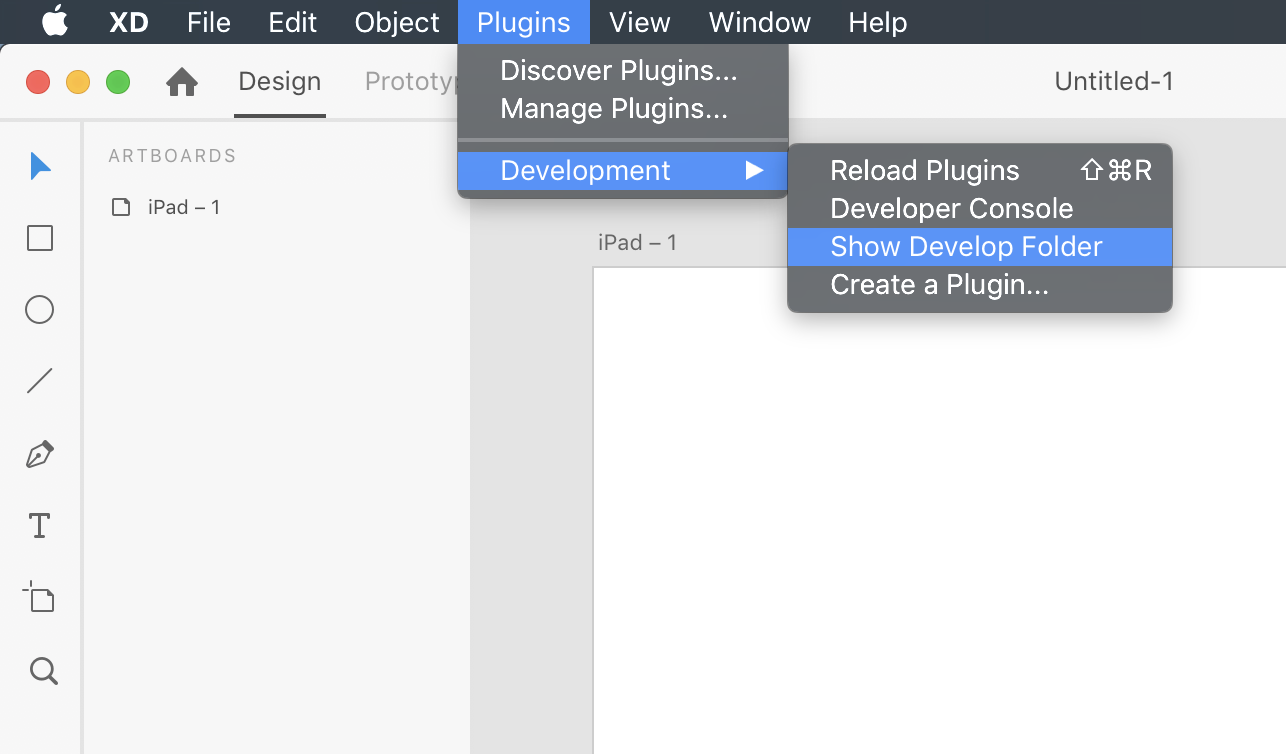The image size is (1286, 754).
Task: Go to the Home screen icon
Action: [182, 82]
